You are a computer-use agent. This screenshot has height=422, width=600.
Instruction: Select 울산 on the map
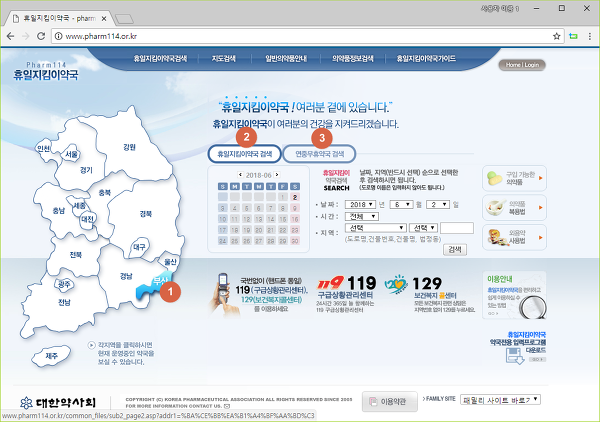click(x=170, y=262)
